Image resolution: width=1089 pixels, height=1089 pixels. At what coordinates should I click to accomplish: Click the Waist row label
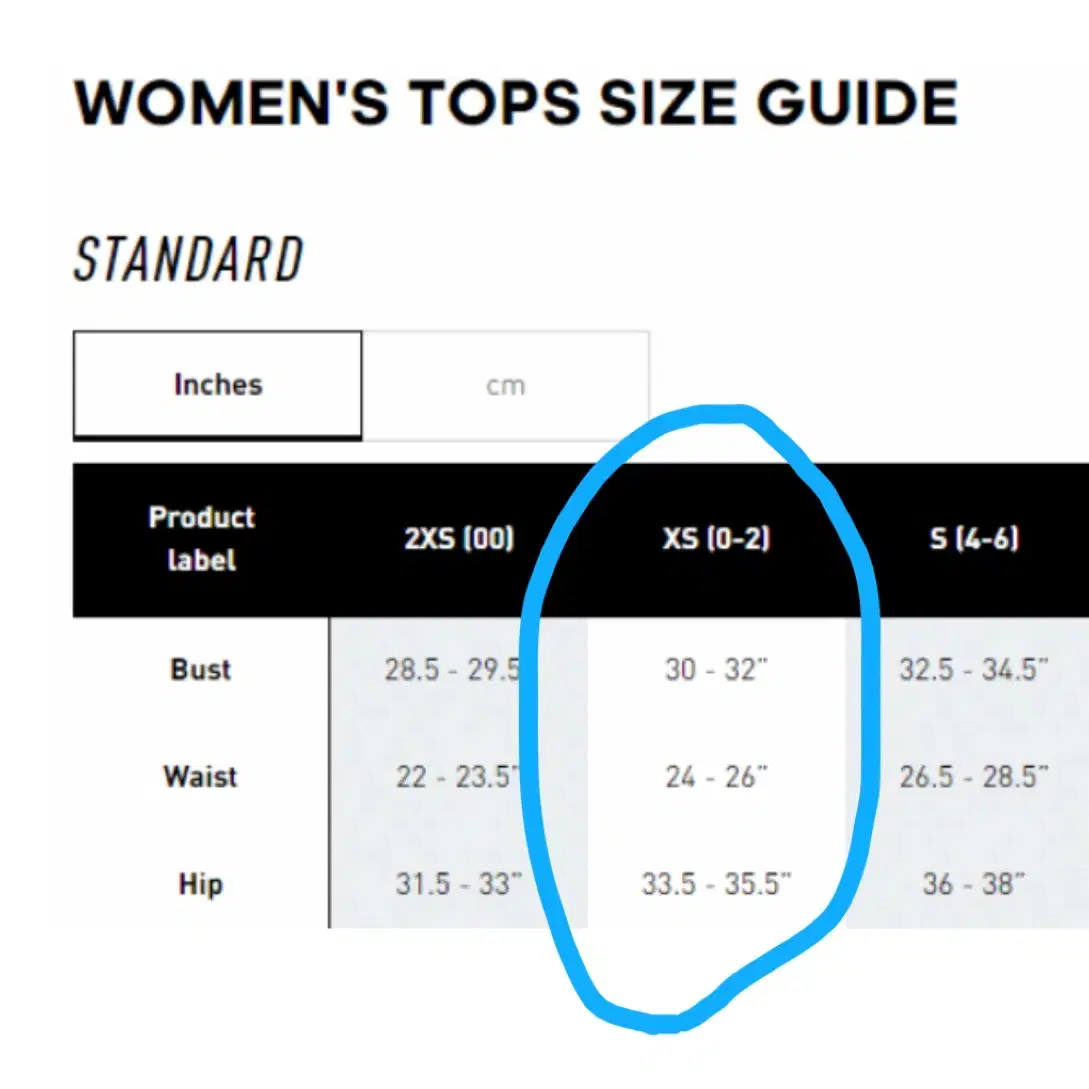[201, 776]
